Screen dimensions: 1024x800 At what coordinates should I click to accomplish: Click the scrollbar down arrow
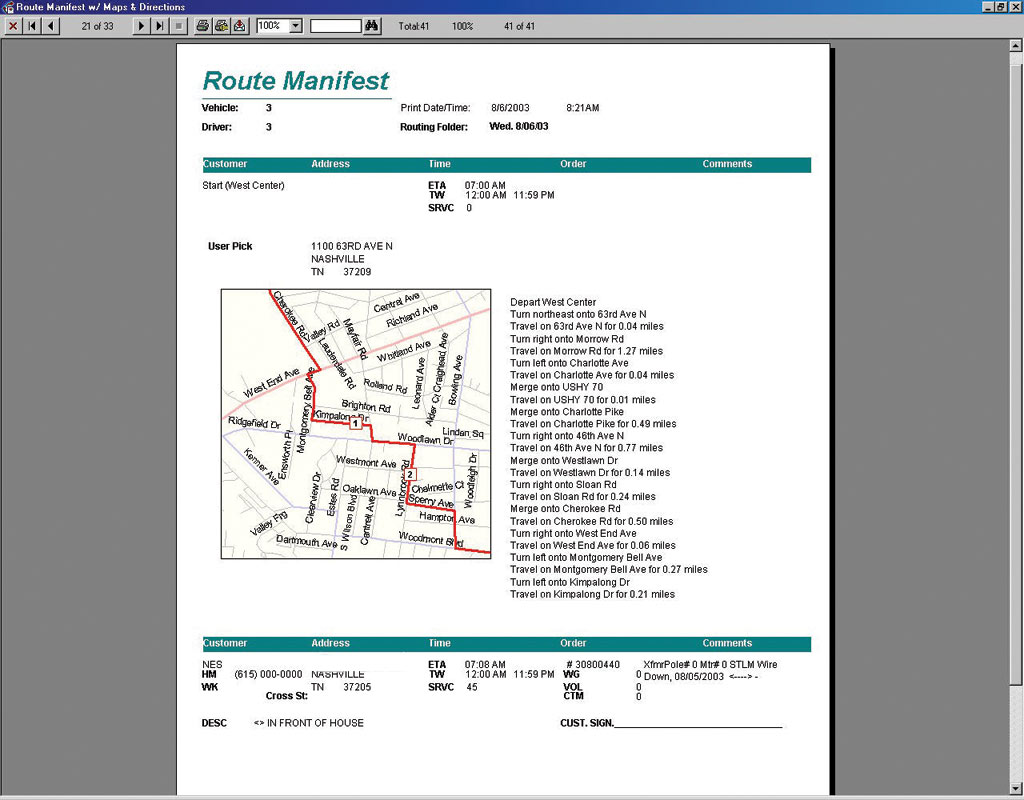[x=1016, y=788]
